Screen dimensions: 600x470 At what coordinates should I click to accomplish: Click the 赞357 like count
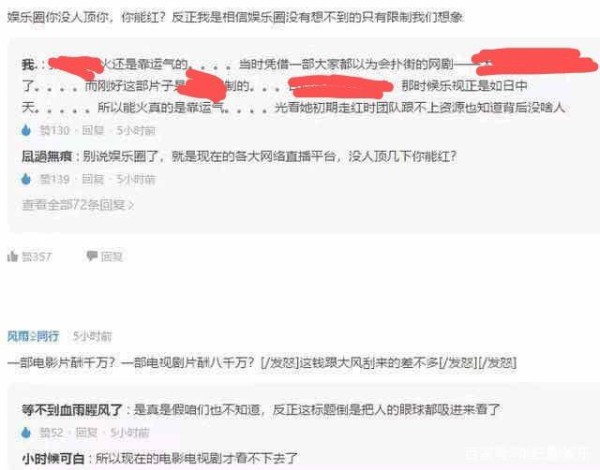tap(36, 256)
